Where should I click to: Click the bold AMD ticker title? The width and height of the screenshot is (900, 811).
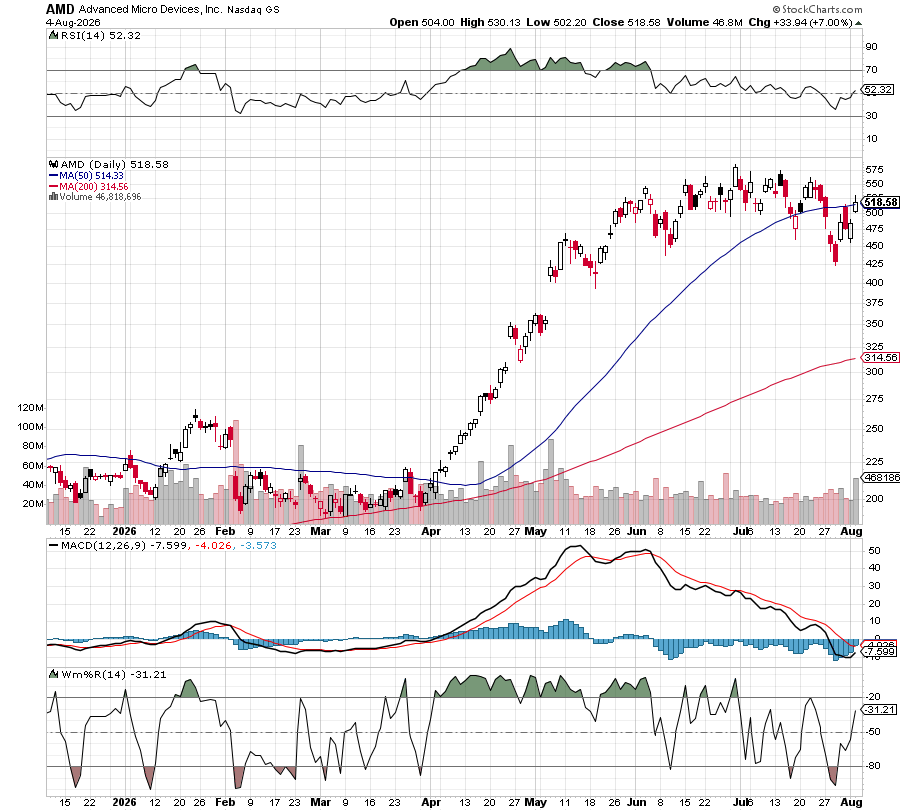point(60,9)
